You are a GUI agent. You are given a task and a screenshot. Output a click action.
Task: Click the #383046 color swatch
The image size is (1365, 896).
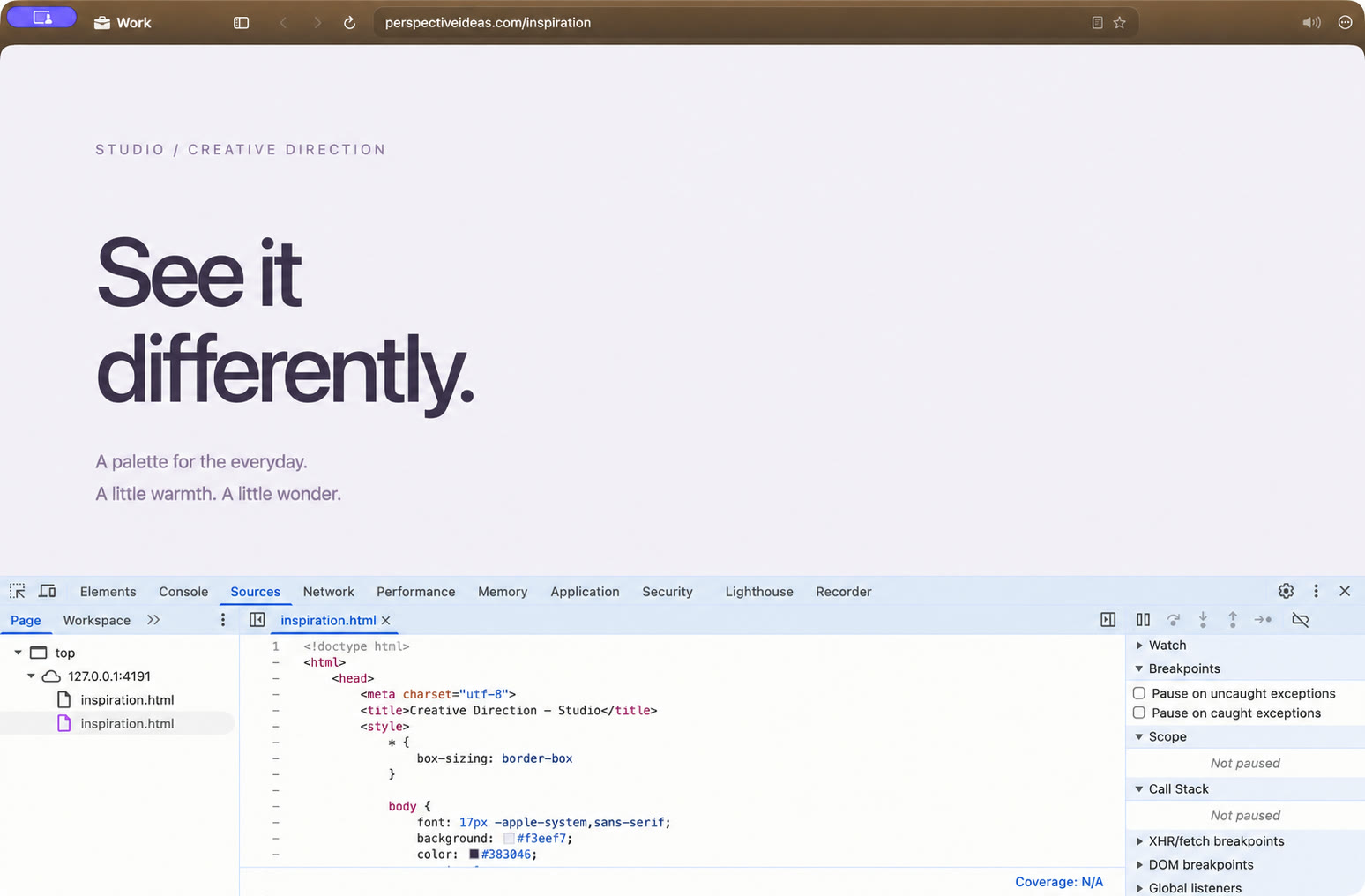[x=474, y=855]
